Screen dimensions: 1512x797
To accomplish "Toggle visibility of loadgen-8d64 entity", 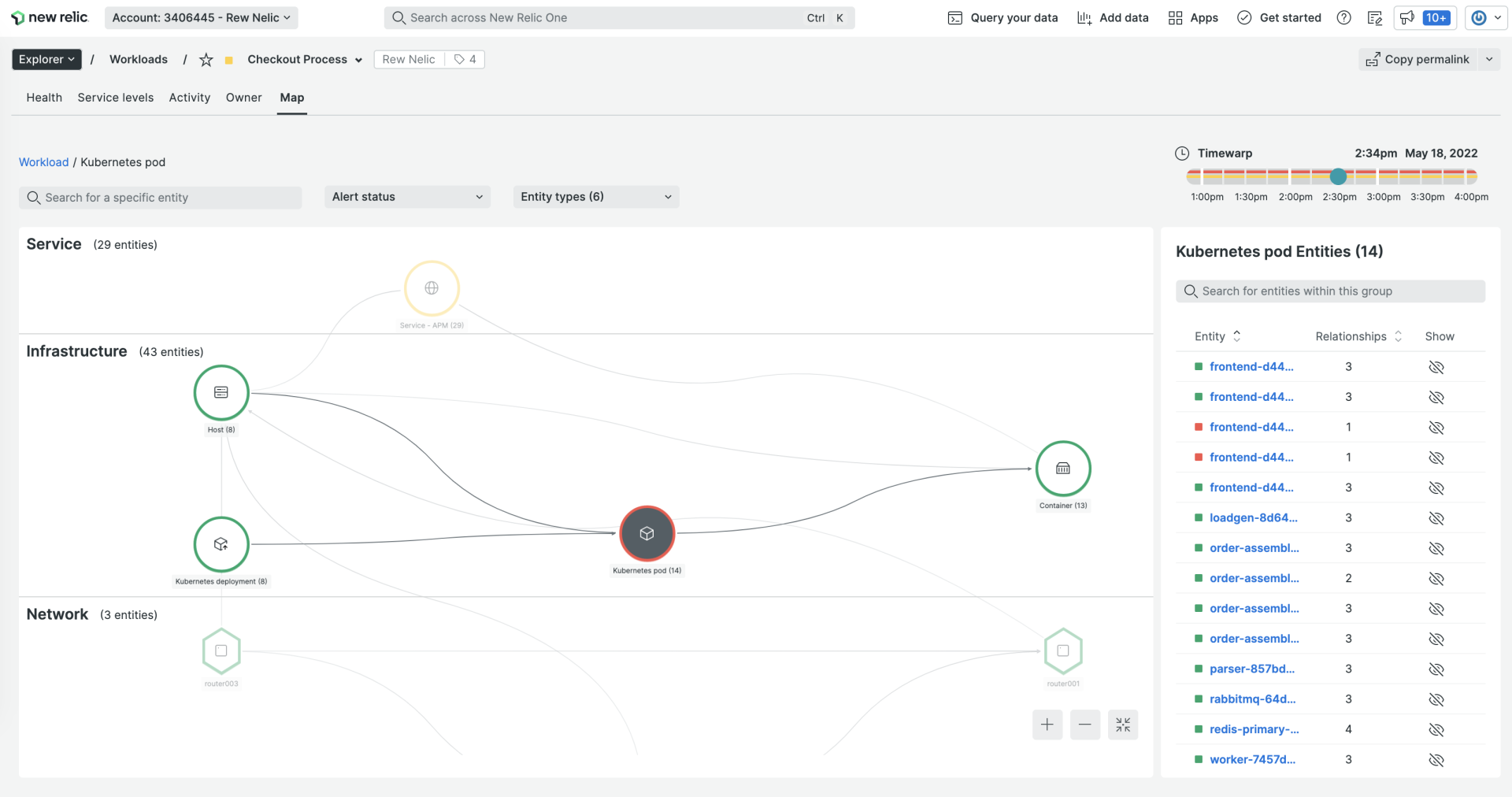I will [1436, 518].
